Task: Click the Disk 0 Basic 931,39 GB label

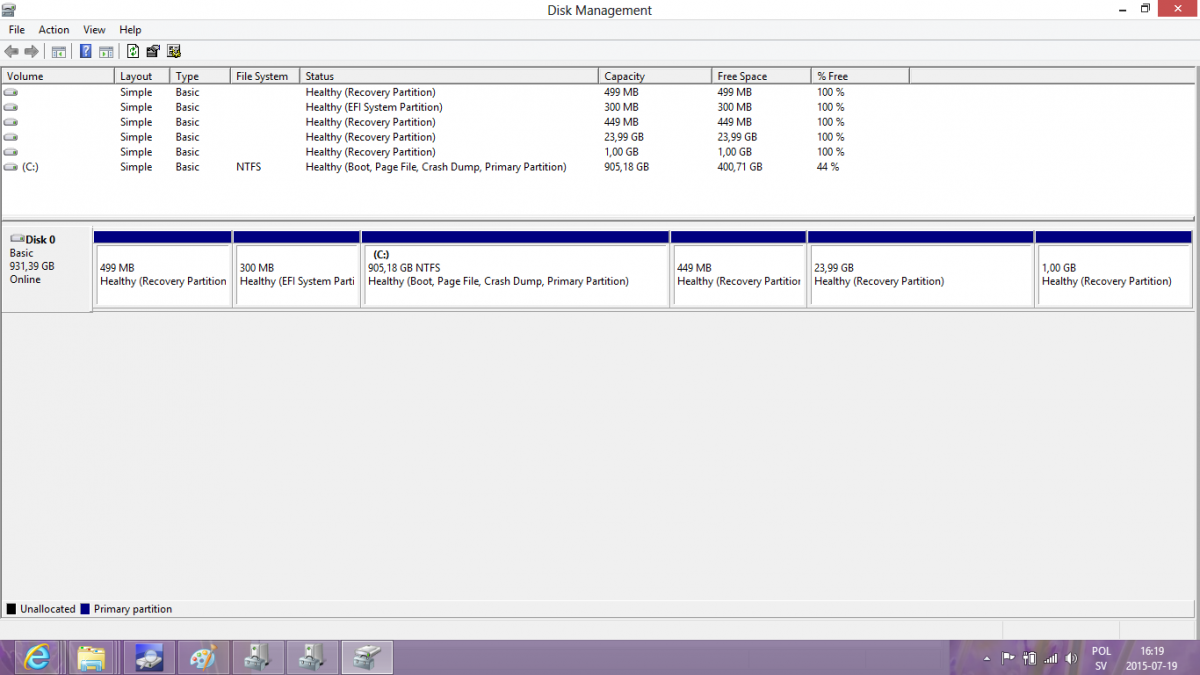Action: coord(46,269)
